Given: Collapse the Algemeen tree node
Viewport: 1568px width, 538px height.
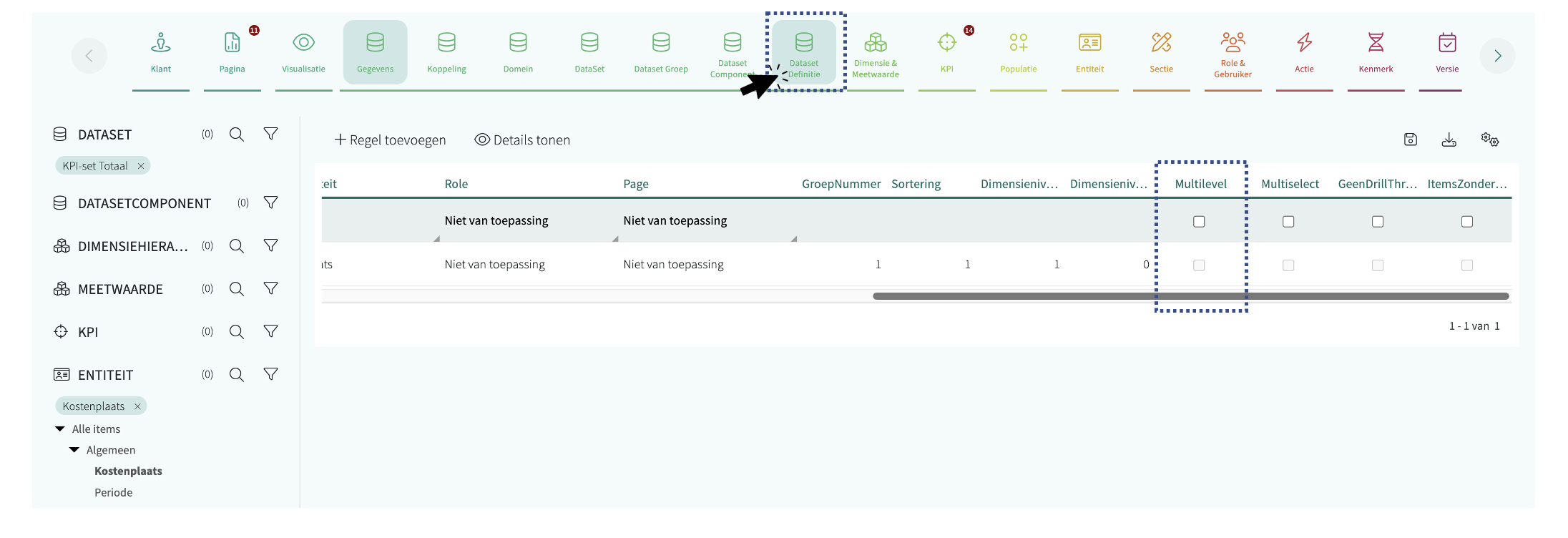Looking at the screenshot, I should (74, 450).
